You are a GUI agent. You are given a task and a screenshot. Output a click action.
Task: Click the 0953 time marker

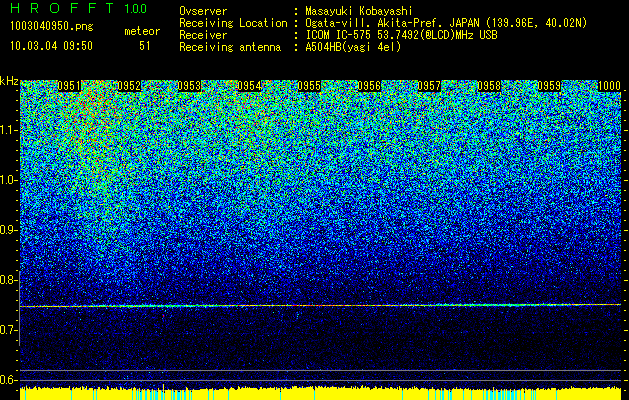pos(189,86)
